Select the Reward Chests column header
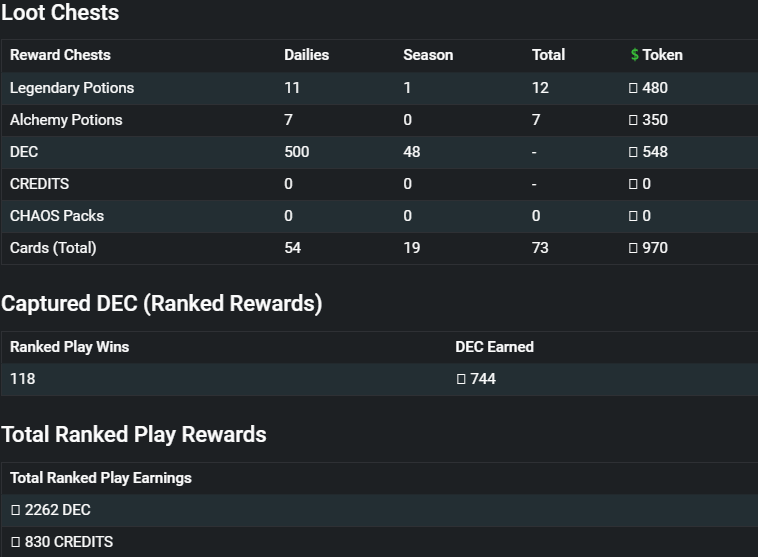This screenshot has height=557, width=758. [x=60, y=55]
